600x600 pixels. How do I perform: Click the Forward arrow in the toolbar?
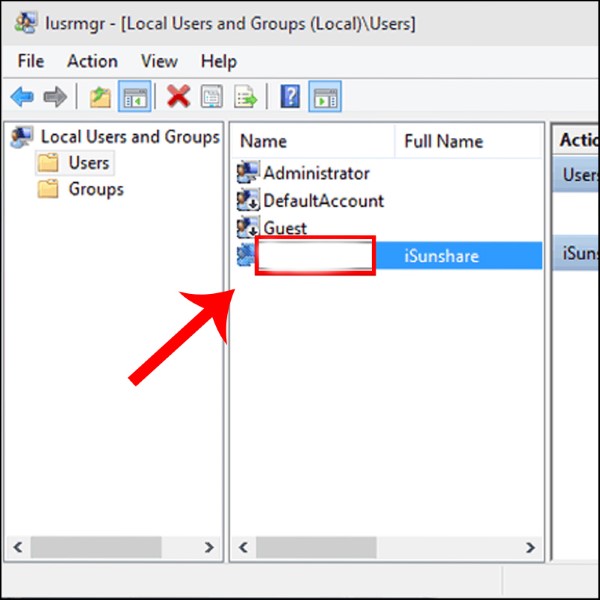tap(55, 97)
